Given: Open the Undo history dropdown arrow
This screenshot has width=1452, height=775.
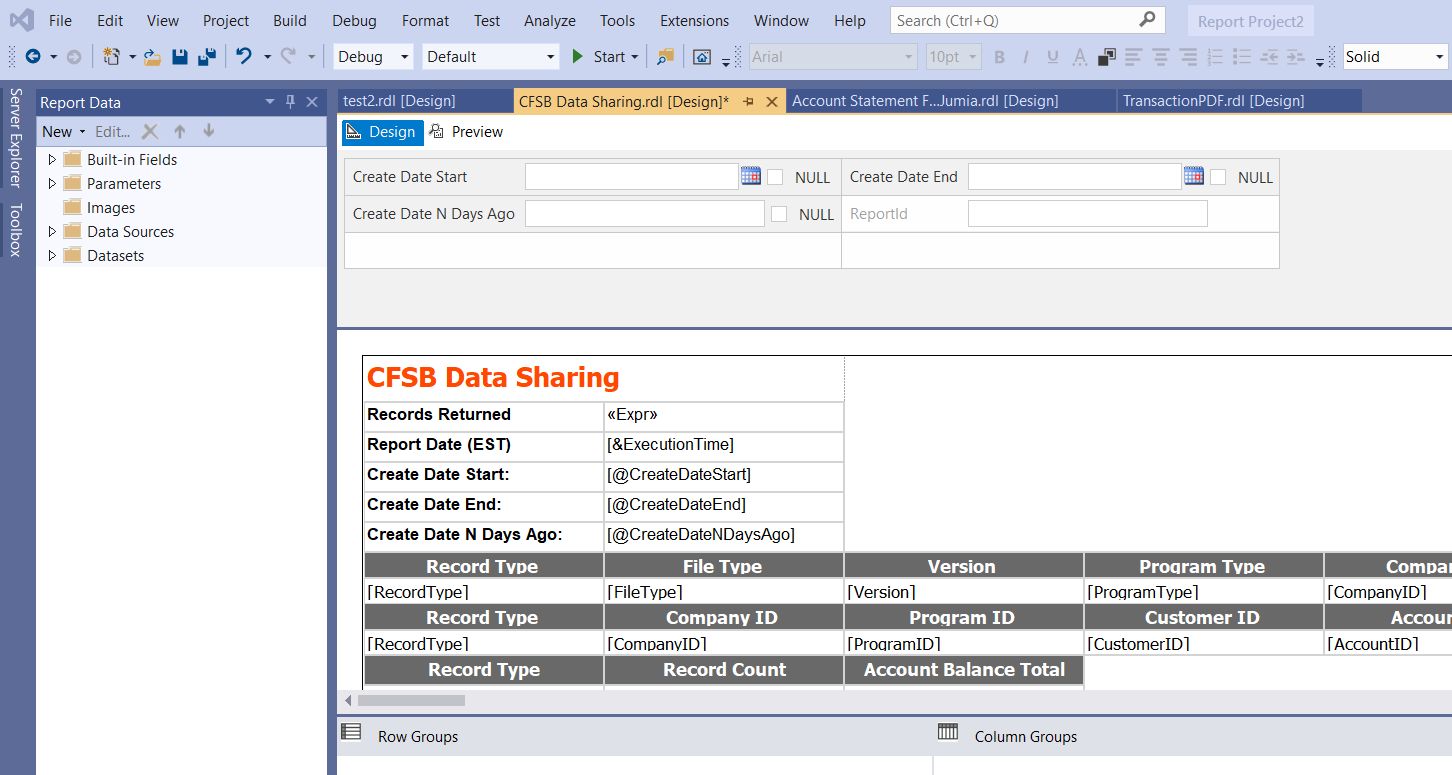Looking at the screenshot, I should pos(267,57).
